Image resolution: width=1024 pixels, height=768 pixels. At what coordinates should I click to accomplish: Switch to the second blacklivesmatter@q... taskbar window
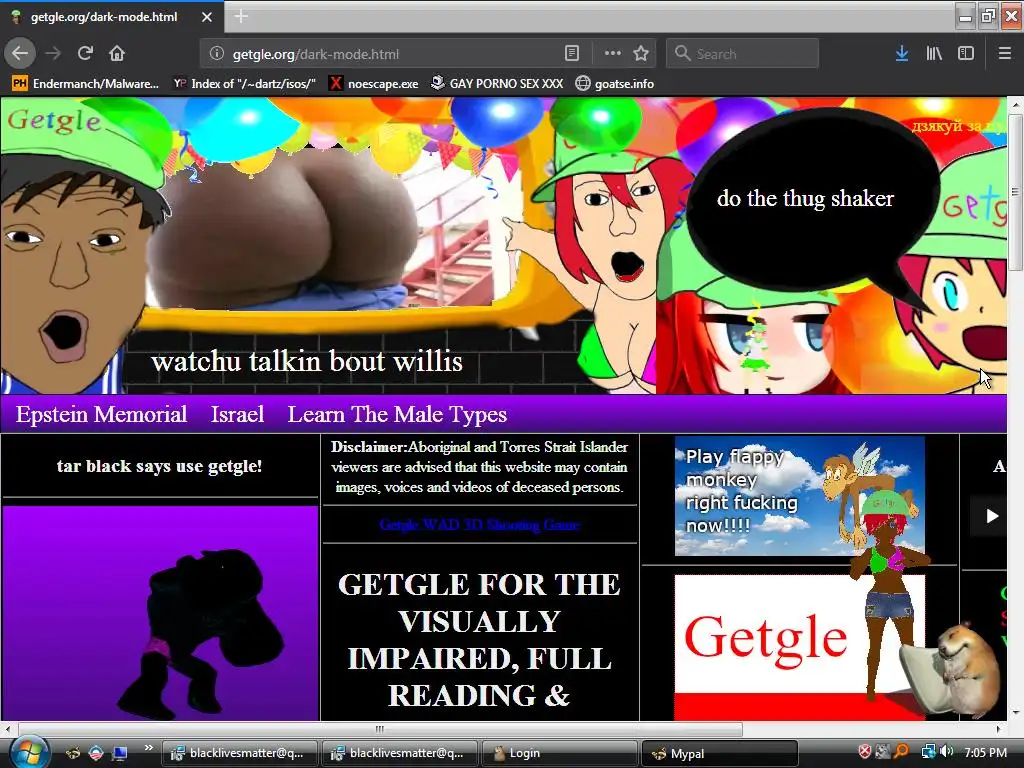point(399,753)
